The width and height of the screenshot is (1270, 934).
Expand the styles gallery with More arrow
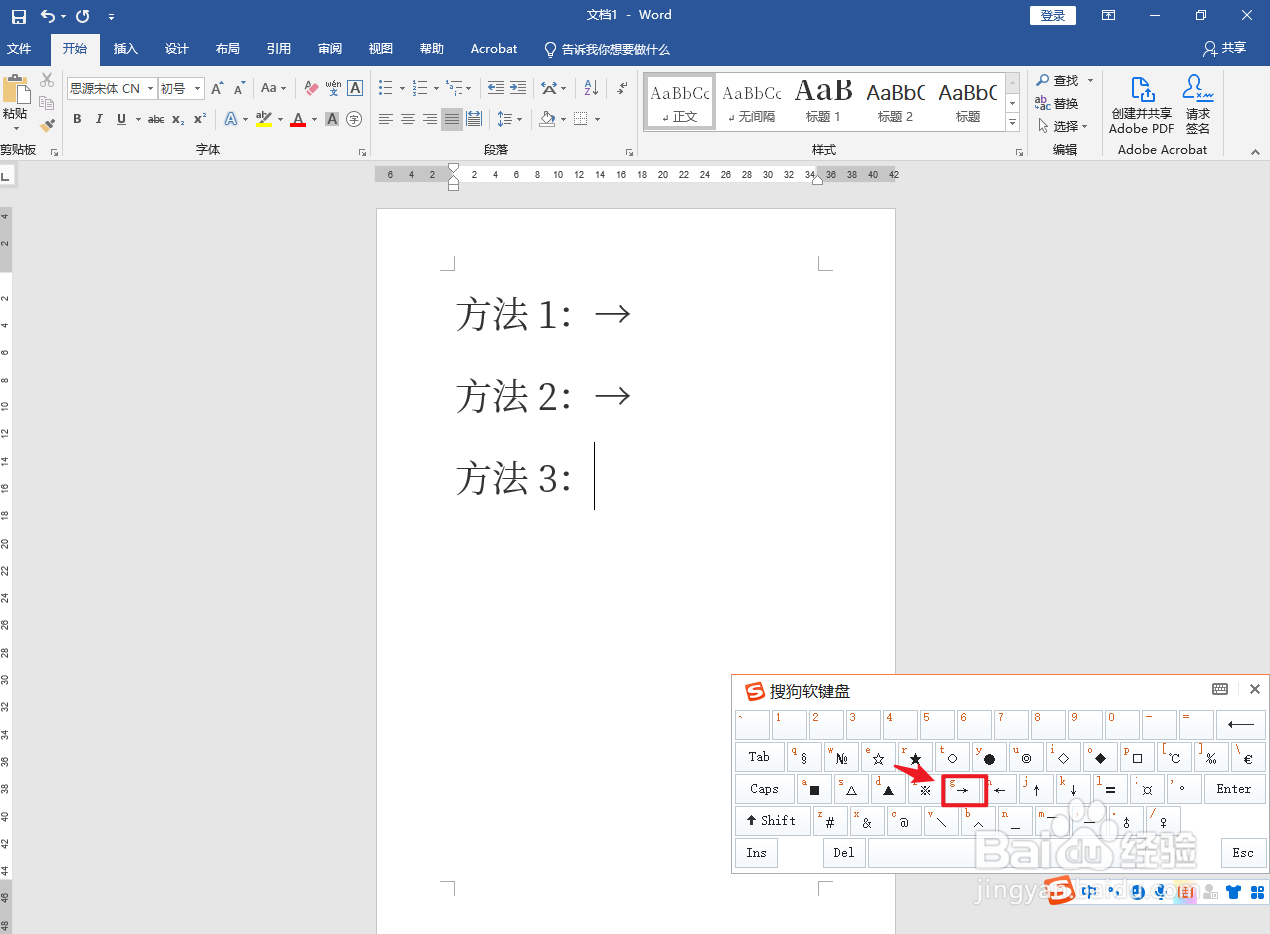pos(1012,122)
